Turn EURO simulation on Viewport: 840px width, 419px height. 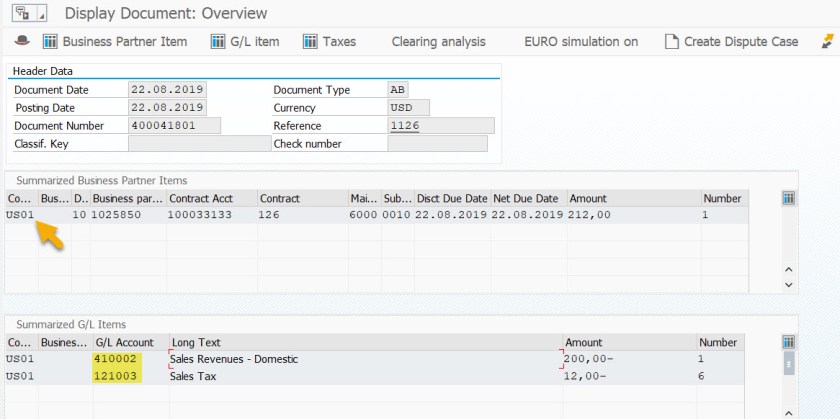pos(581,41)
